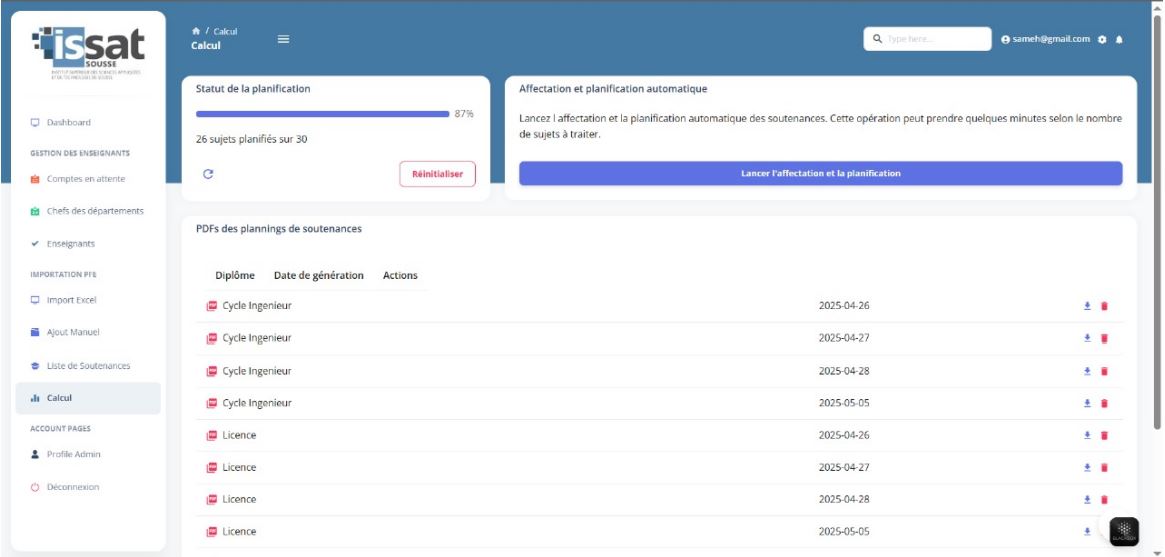Open the sameh@gmail.com account link

[x=1045, y=39]
